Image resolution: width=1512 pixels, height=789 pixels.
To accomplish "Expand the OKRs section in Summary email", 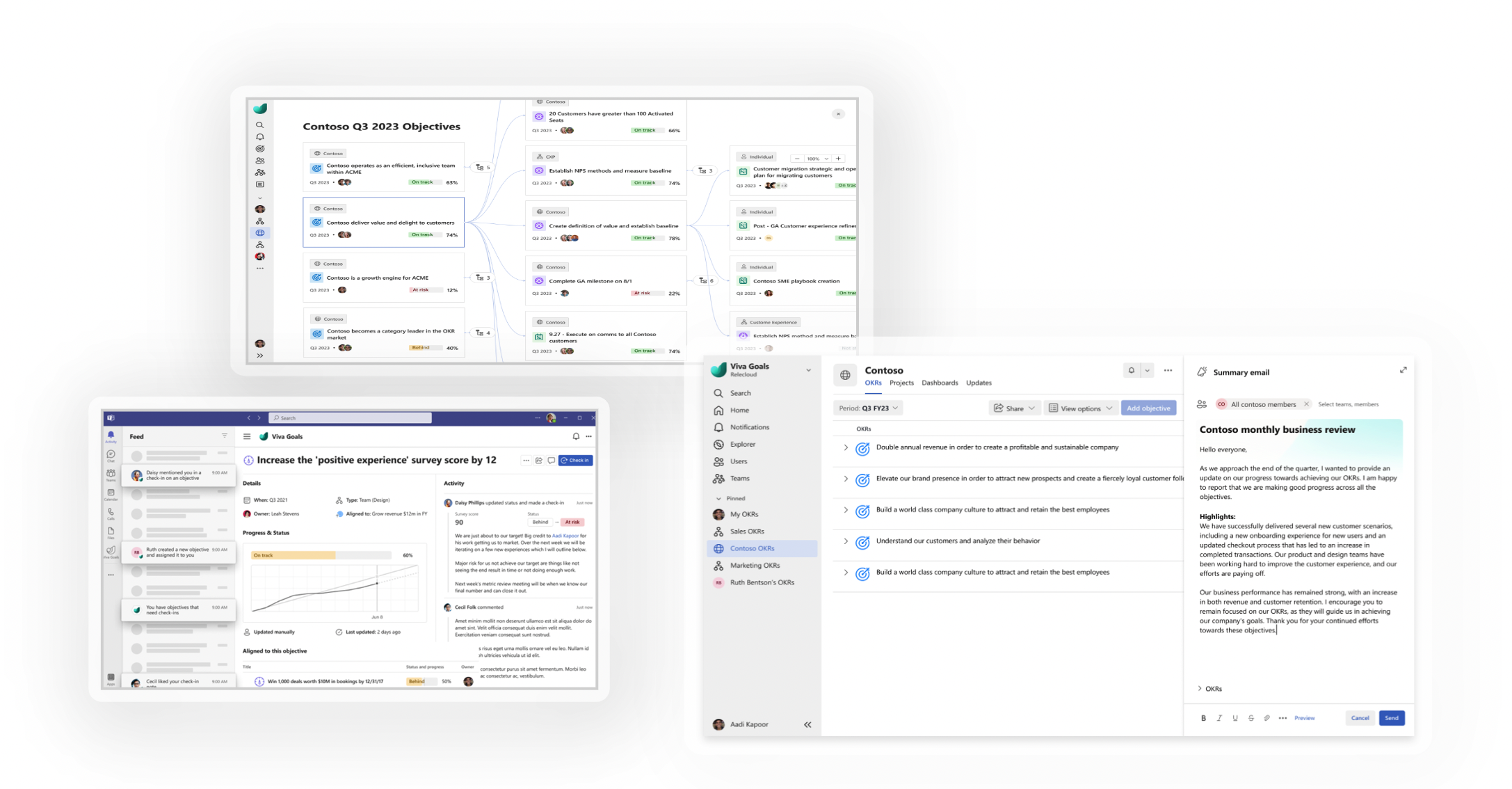I will (x=1200, y=689).
